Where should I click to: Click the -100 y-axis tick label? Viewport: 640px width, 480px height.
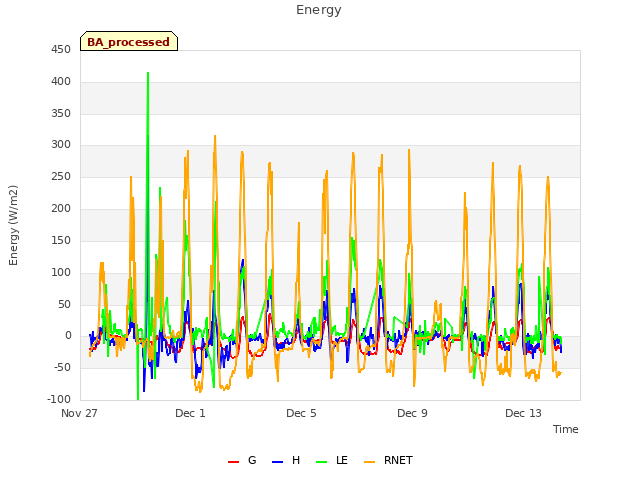pos(59,399)
